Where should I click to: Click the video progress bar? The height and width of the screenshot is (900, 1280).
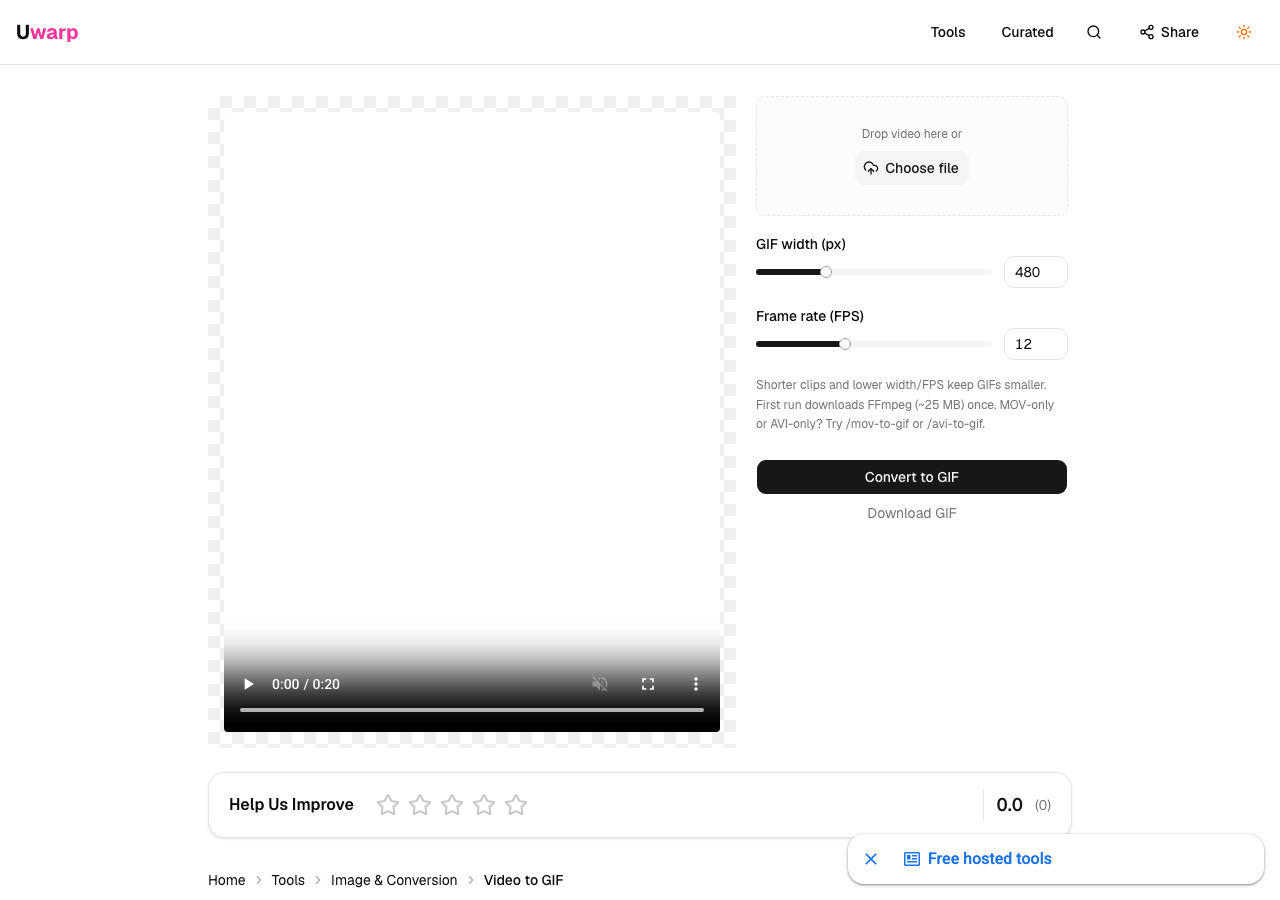click(x=472, y=710)
